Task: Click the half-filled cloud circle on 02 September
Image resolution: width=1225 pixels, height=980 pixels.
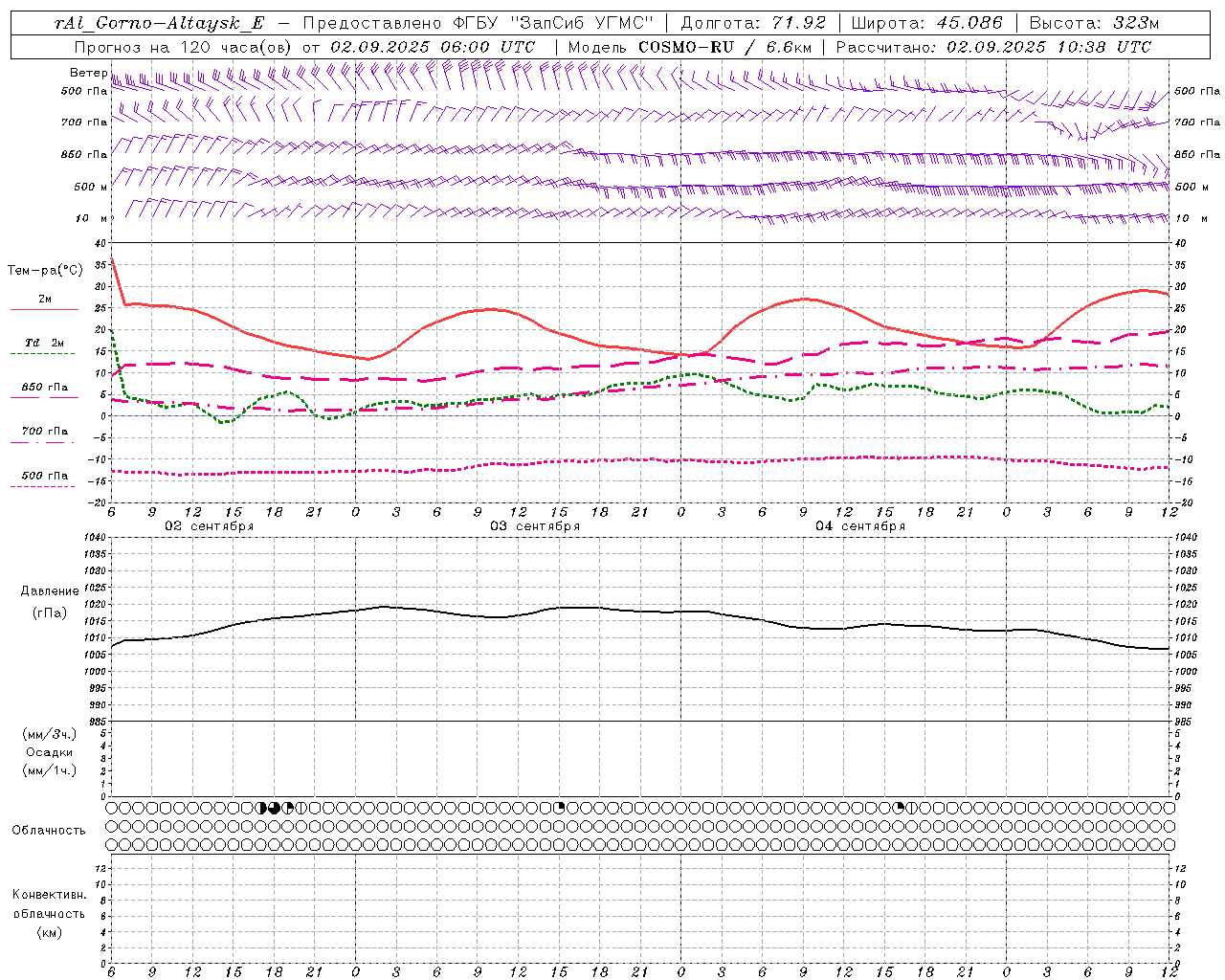Action: pyautogui.click(x=261, y=808)
